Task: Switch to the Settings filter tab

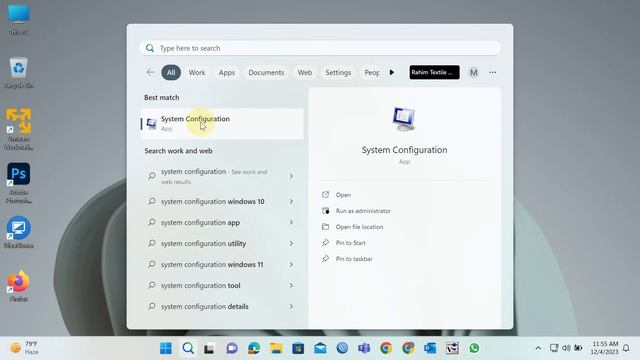Action: tap(338, 72)
